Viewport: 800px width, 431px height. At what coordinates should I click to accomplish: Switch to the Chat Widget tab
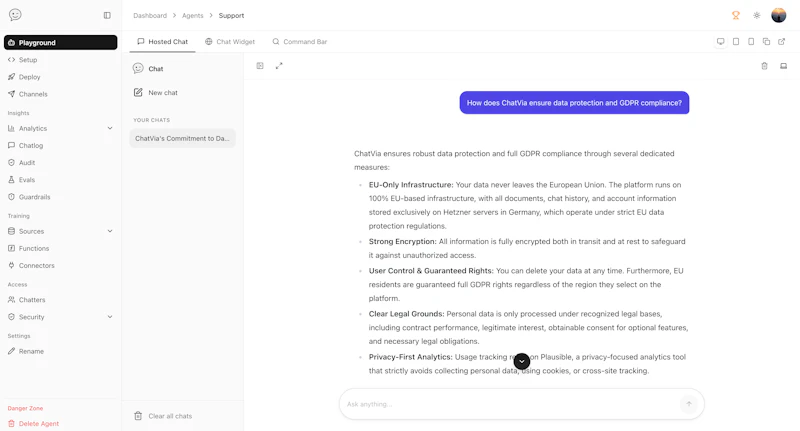(x=230, y=42)
